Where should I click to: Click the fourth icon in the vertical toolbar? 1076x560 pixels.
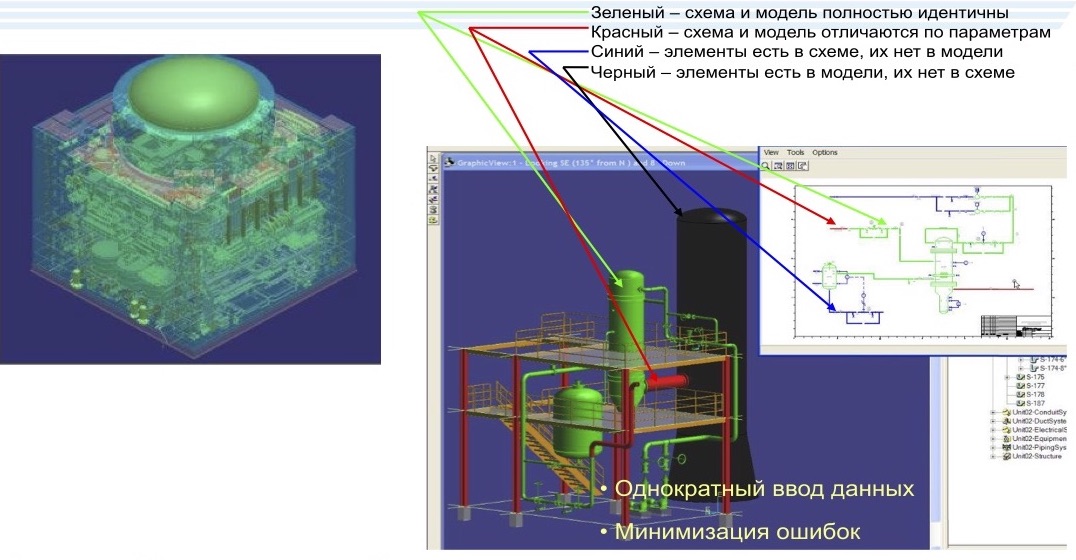(x=433, y=189)
